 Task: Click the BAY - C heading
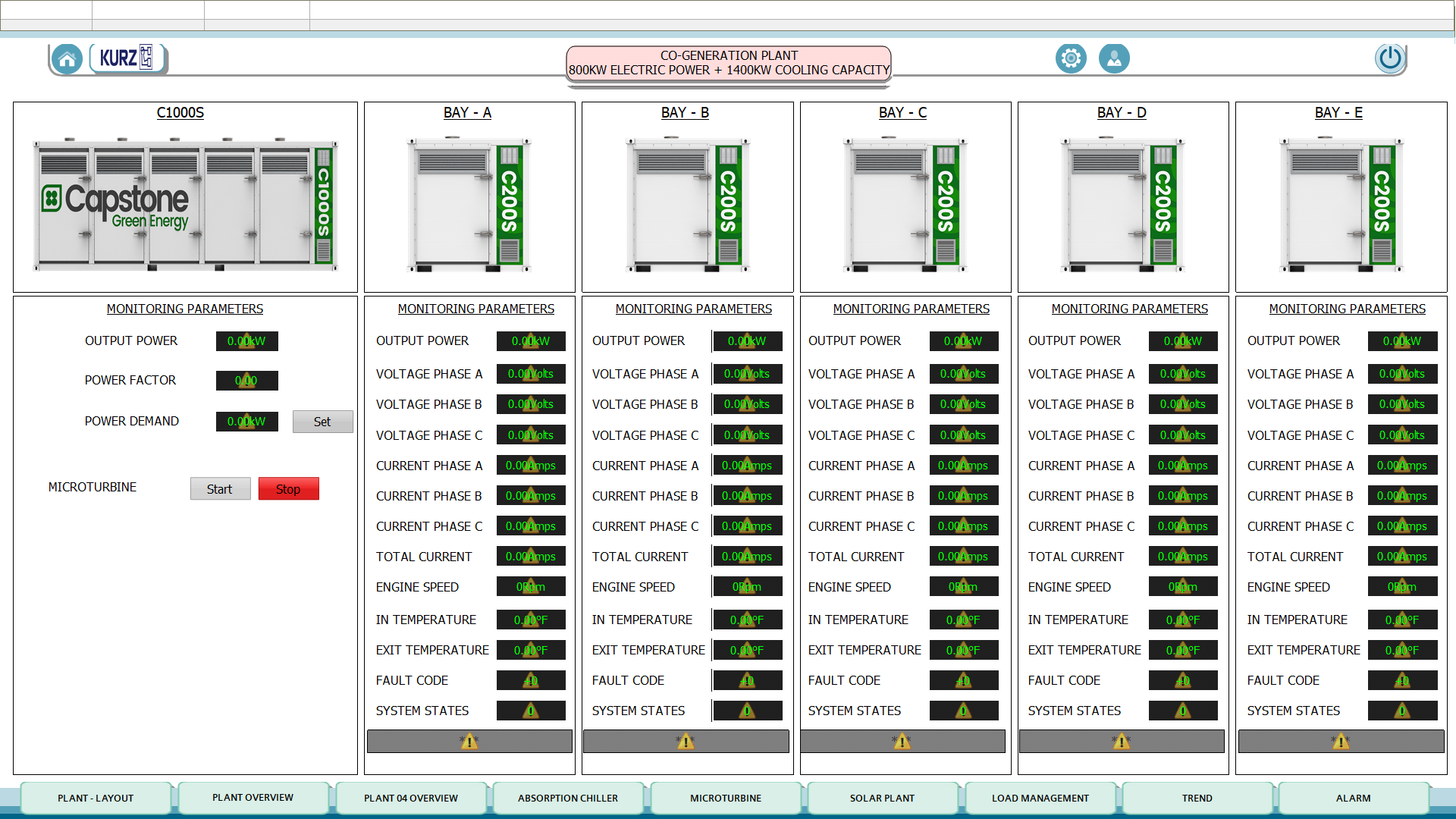tap(902, 112)
